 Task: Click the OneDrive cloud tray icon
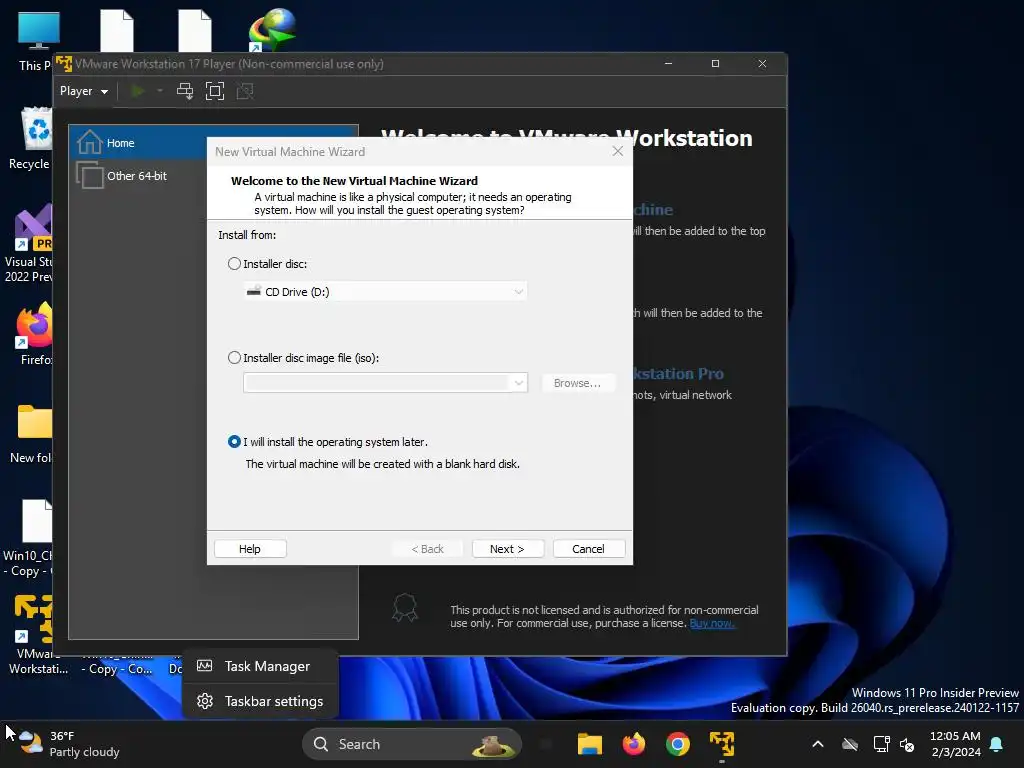click(850, 744)
